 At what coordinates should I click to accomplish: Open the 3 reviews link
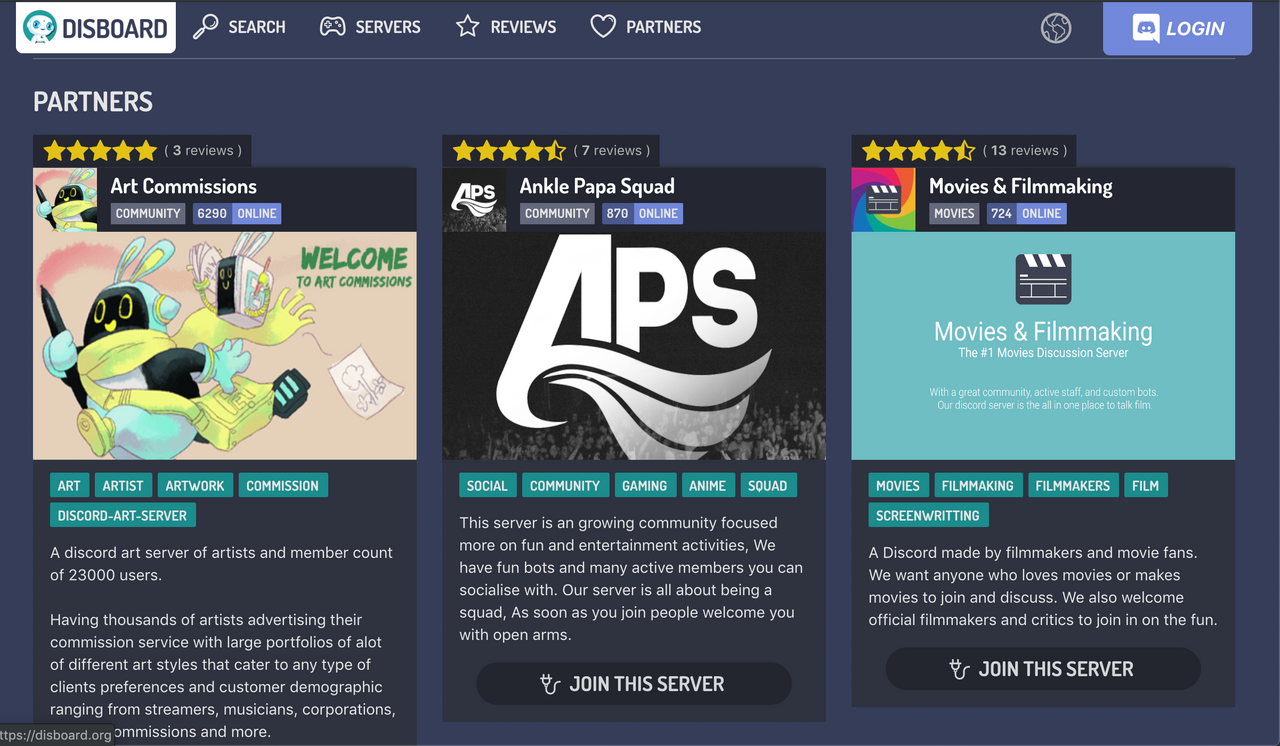203,151
